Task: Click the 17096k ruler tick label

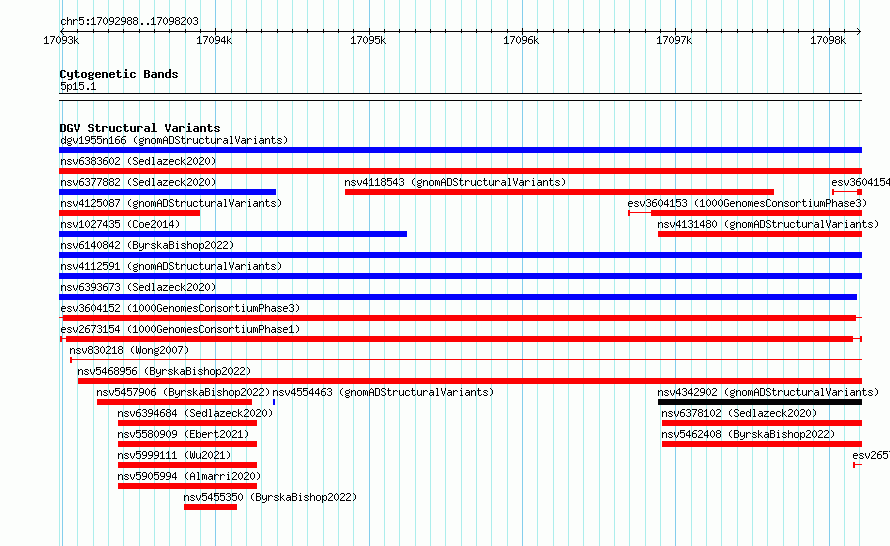Action: (x=521, y=40)
